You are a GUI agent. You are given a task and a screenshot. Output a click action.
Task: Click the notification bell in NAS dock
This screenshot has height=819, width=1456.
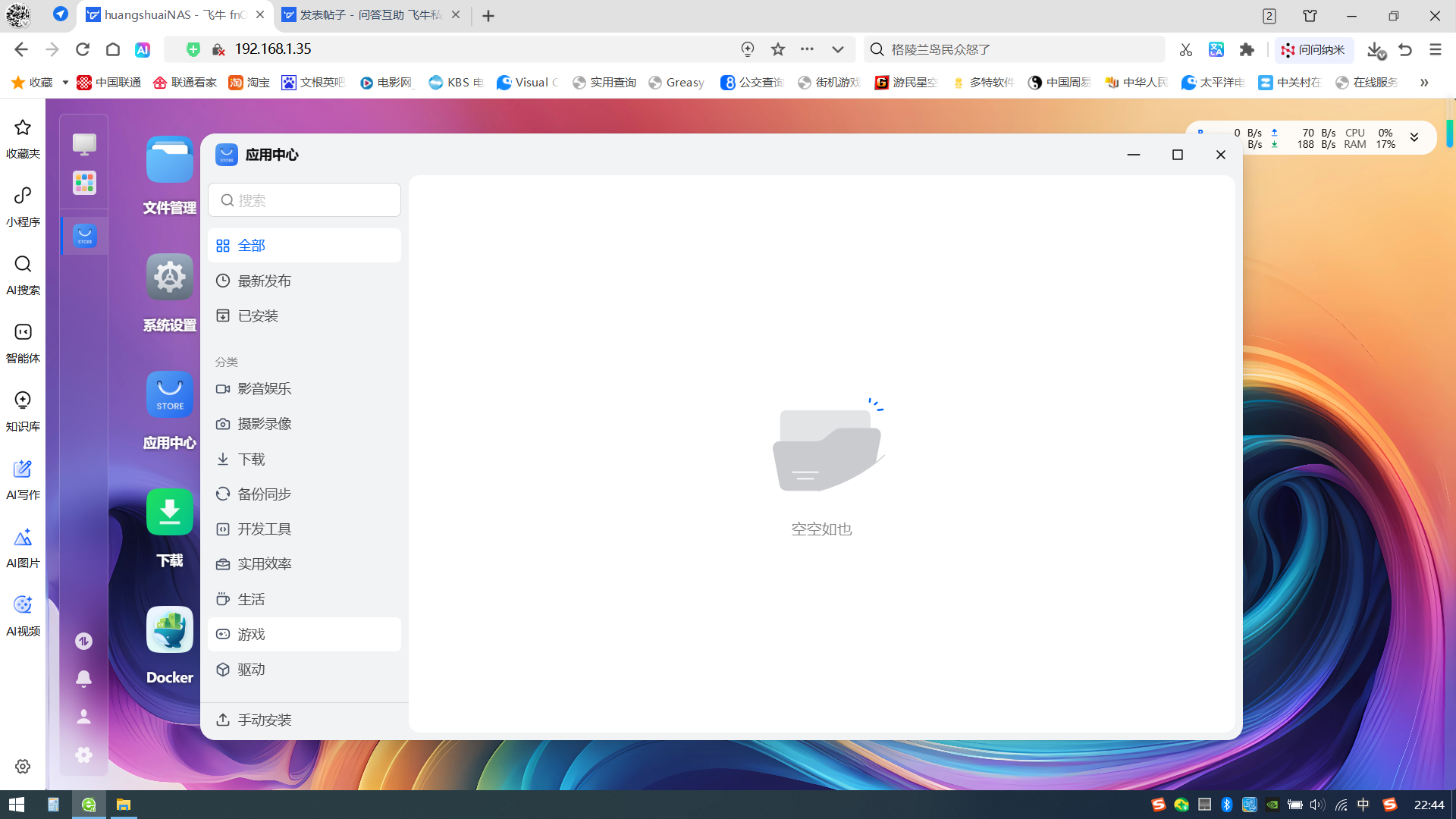(83, 679)
